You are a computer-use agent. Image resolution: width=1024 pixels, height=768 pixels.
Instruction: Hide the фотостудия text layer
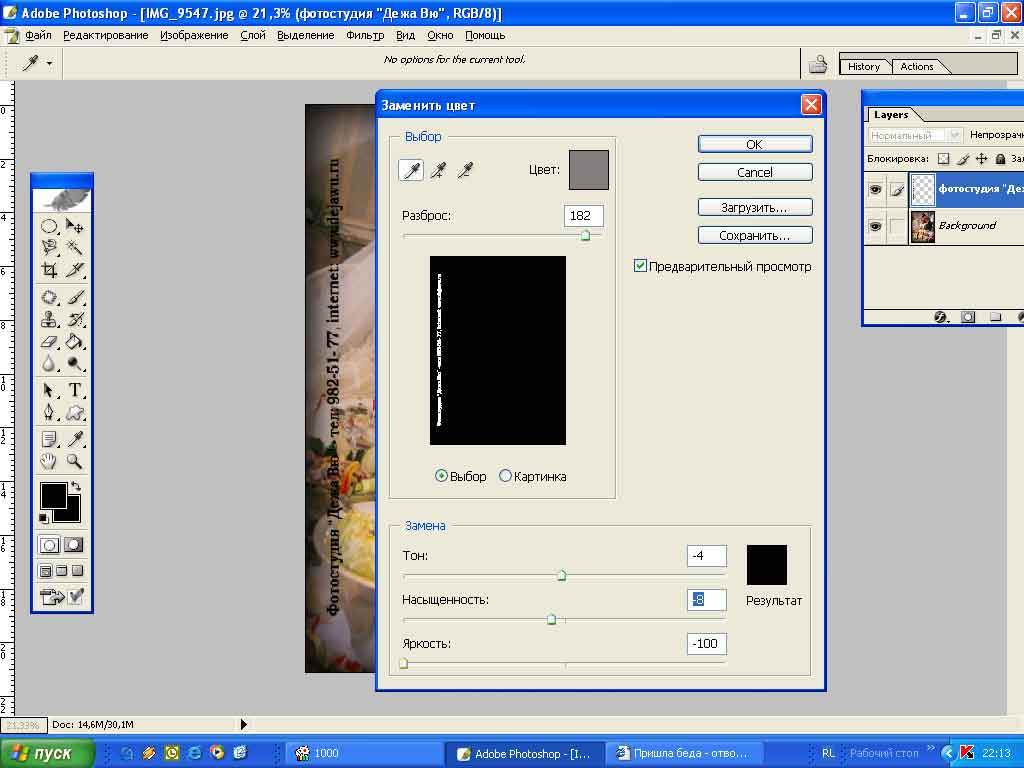[875, 189]
